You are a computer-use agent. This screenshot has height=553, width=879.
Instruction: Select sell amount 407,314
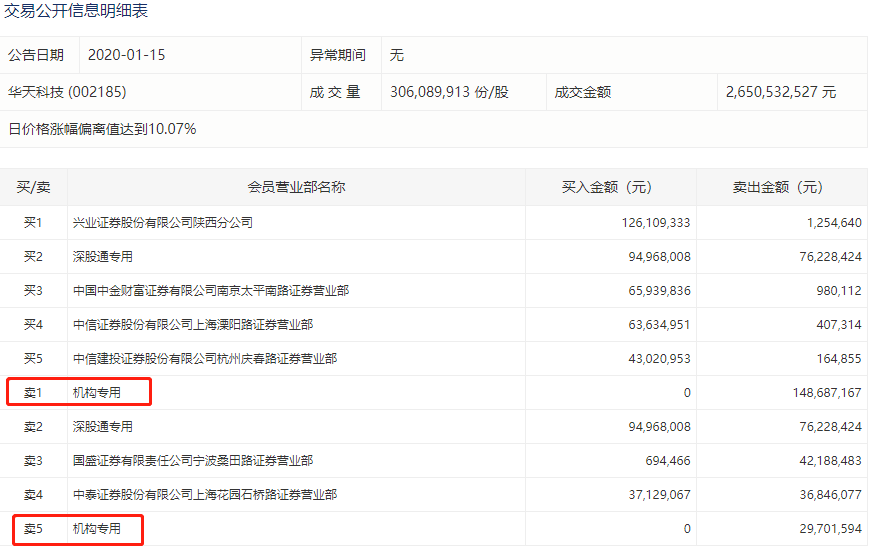(839, 325)
